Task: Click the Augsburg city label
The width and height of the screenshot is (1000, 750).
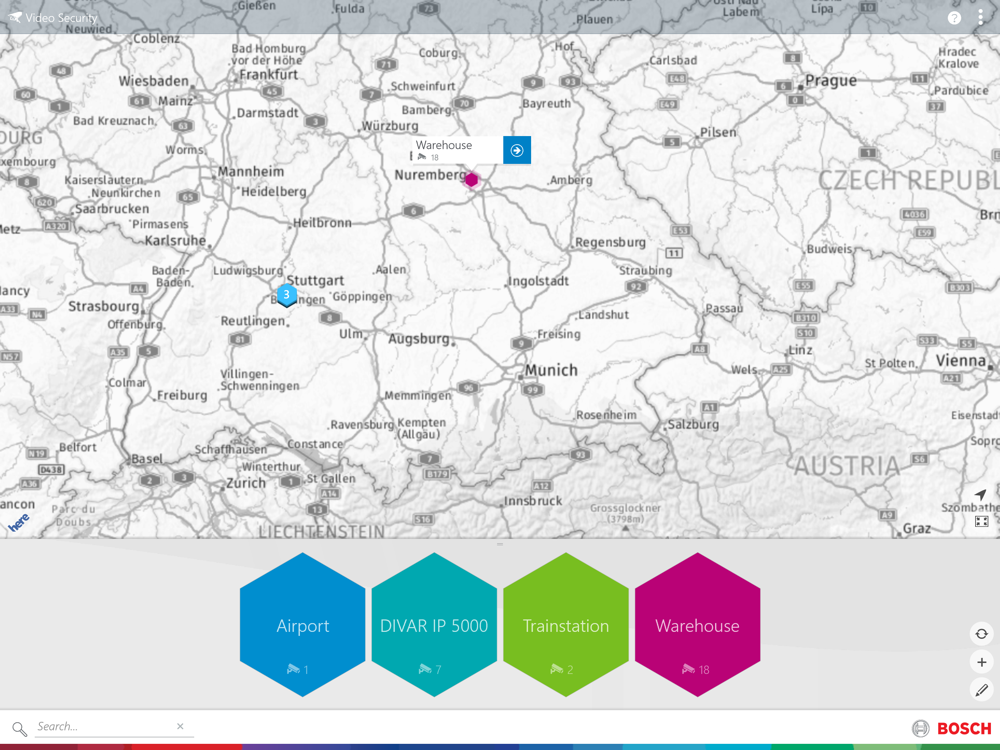Action: (419, 339)
